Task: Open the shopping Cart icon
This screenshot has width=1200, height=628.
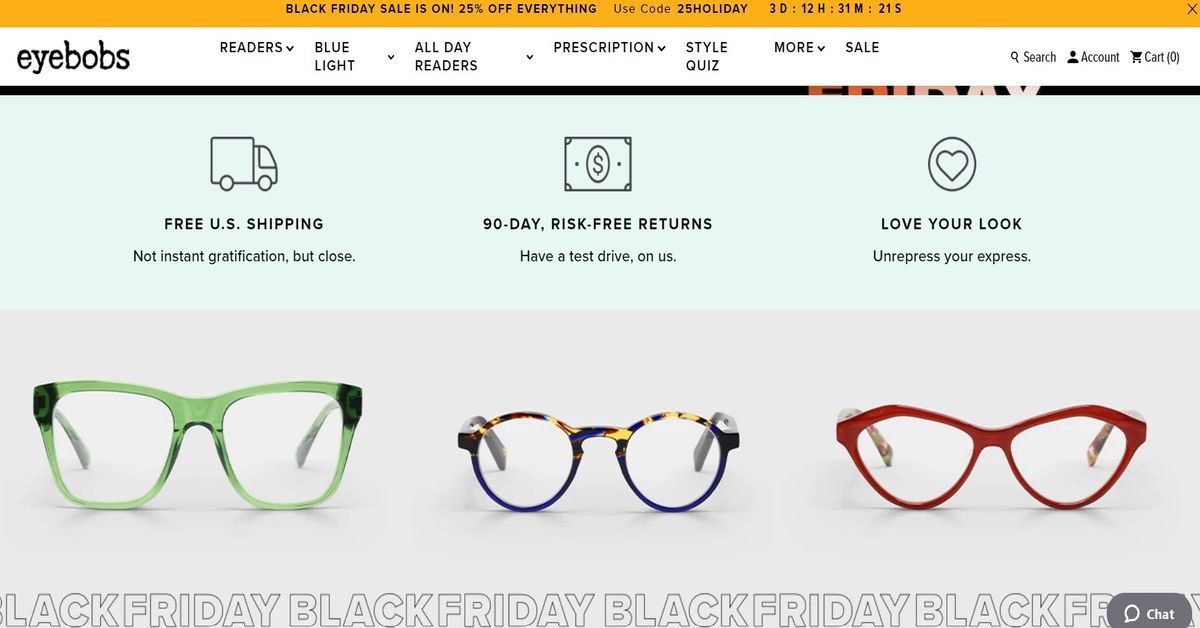Action: click(x=1136, y=57)
